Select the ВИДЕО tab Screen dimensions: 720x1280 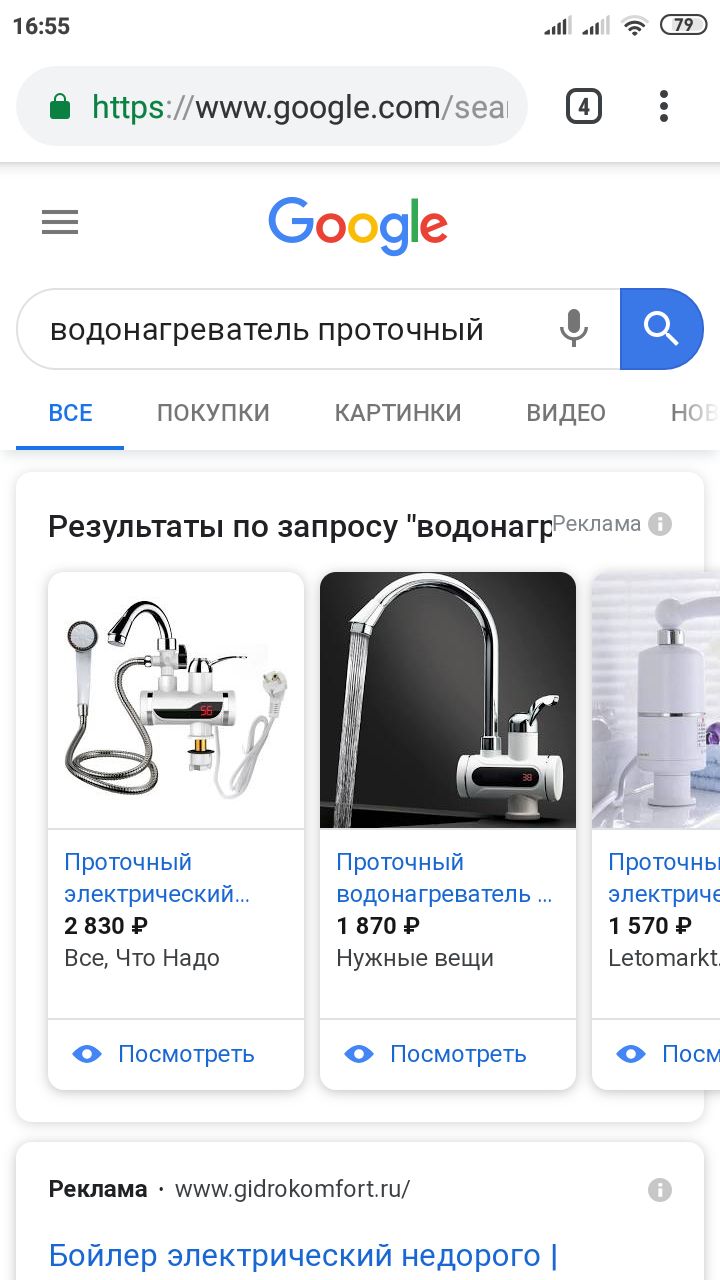566,413
